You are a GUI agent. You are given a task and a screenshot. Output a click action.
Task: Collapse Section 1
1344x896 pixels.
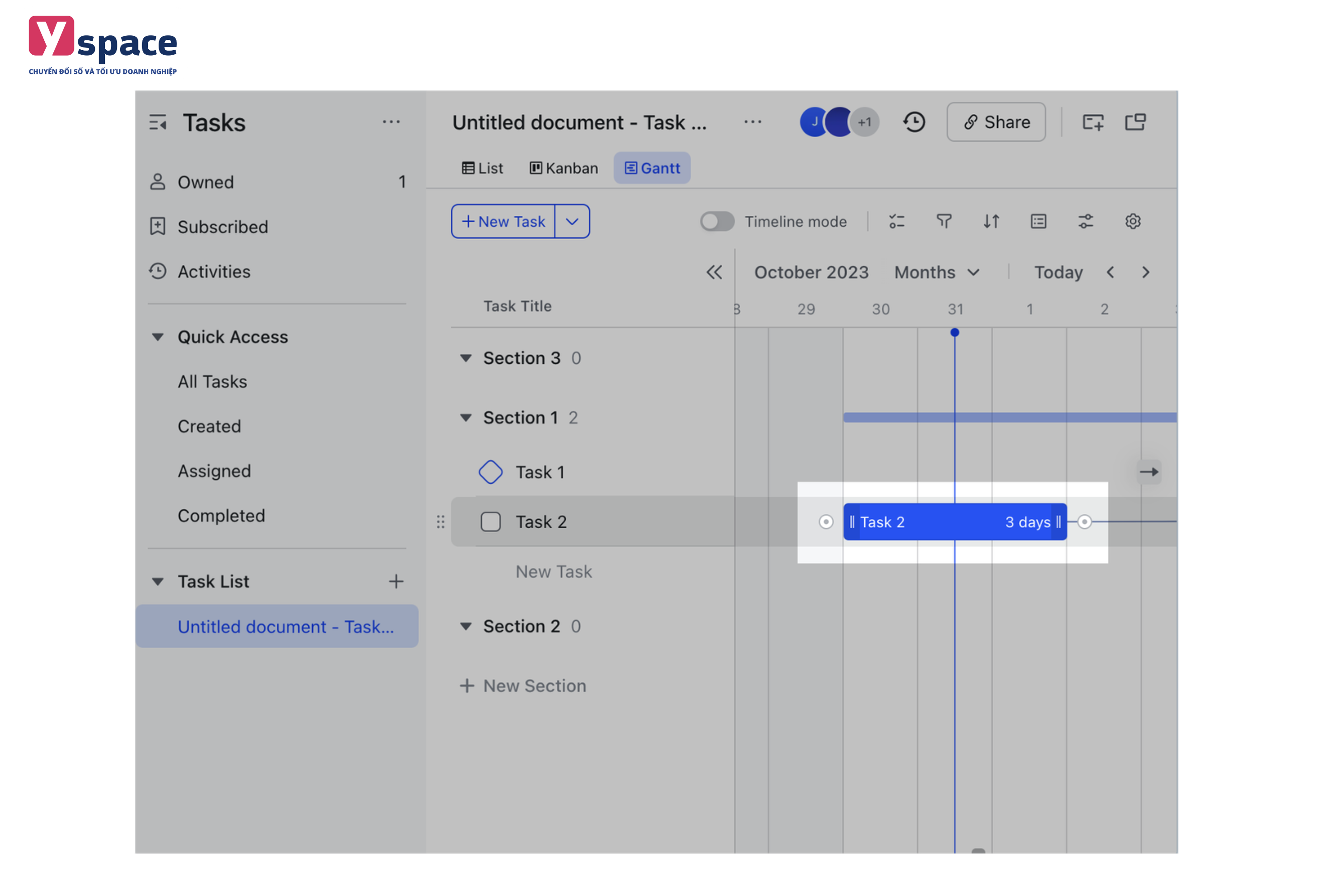coord(466,418)
